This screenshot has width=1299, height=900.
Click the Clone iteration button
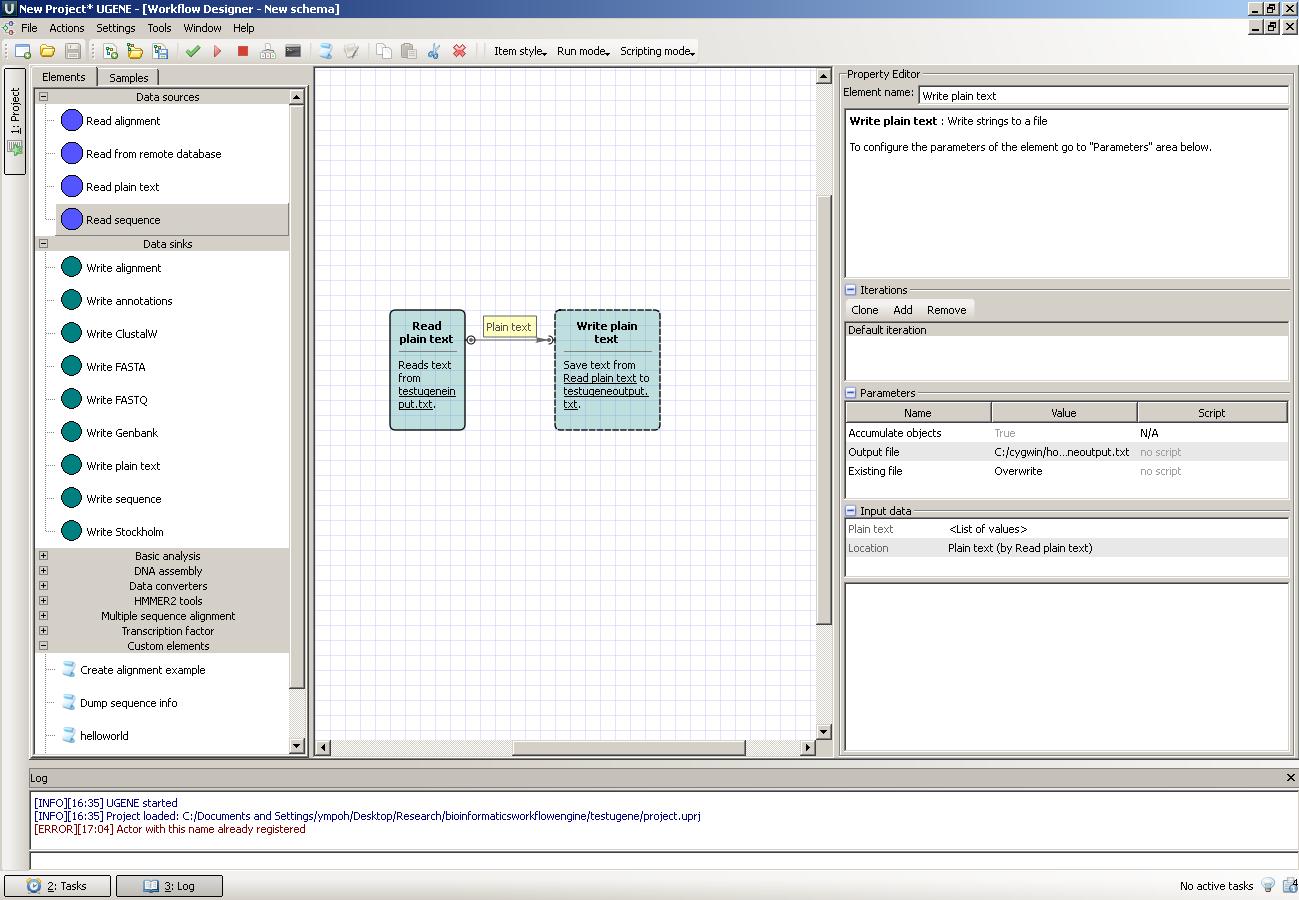point(864,310)
